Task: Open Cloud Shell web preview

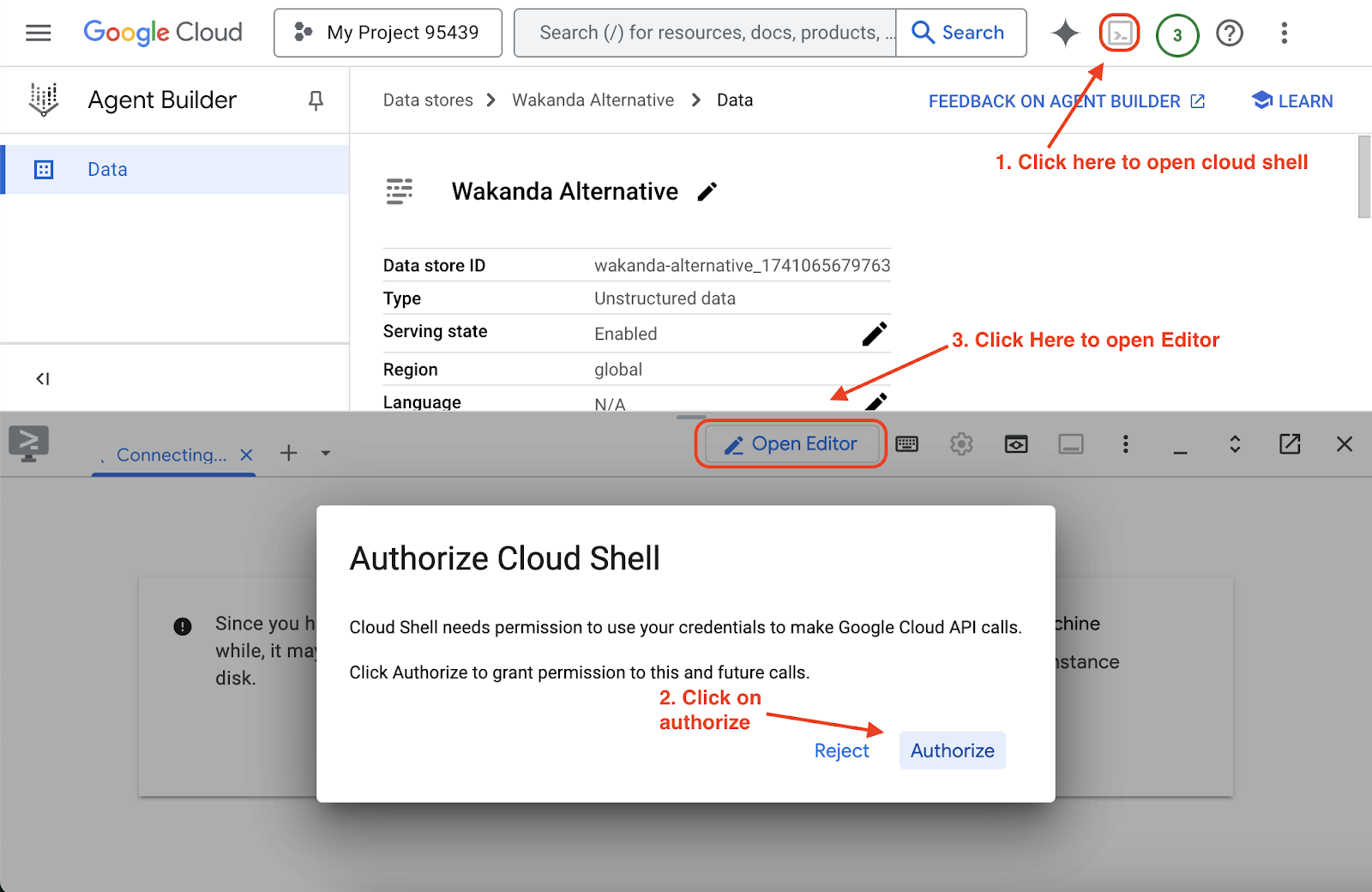Action: tap(1016, 444)
